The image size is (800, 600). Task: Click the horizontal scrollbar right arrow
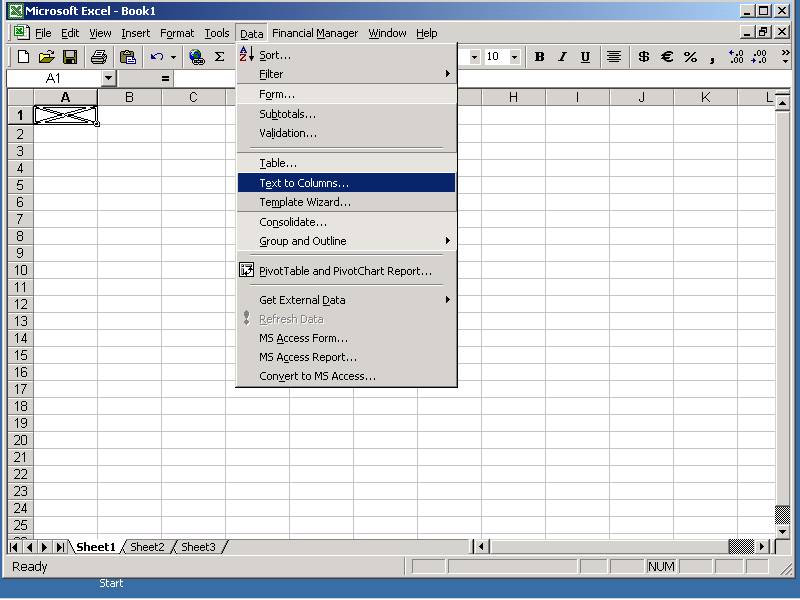click(763, 547)
